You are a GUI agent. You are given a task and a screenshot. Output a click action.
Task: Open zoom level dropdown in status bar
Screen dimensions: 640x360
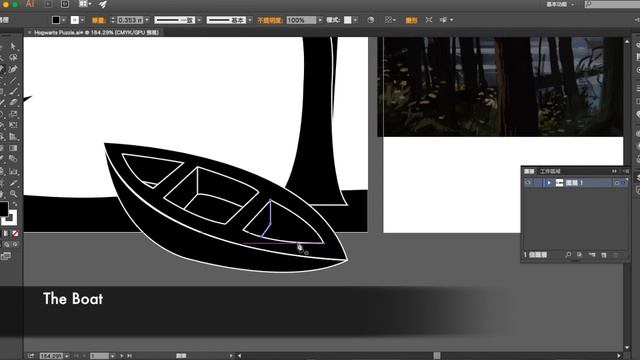pos(67,356)
